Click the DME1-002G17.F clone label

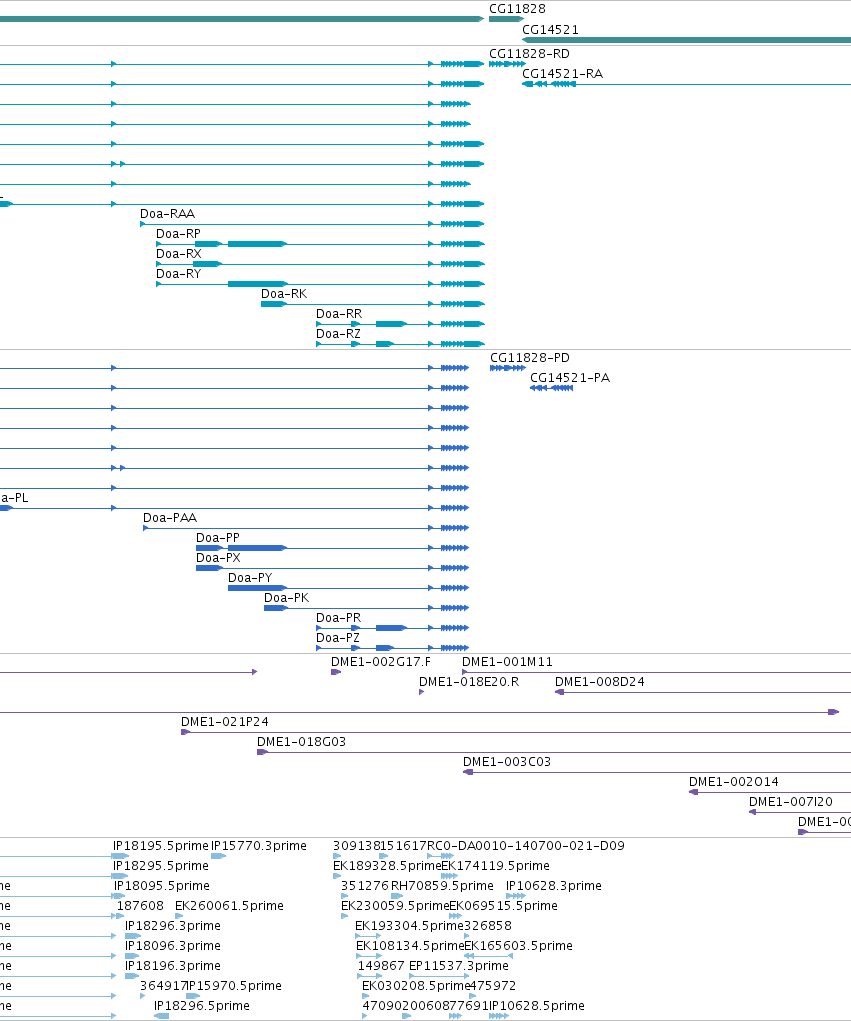click(x=381, y=662)
